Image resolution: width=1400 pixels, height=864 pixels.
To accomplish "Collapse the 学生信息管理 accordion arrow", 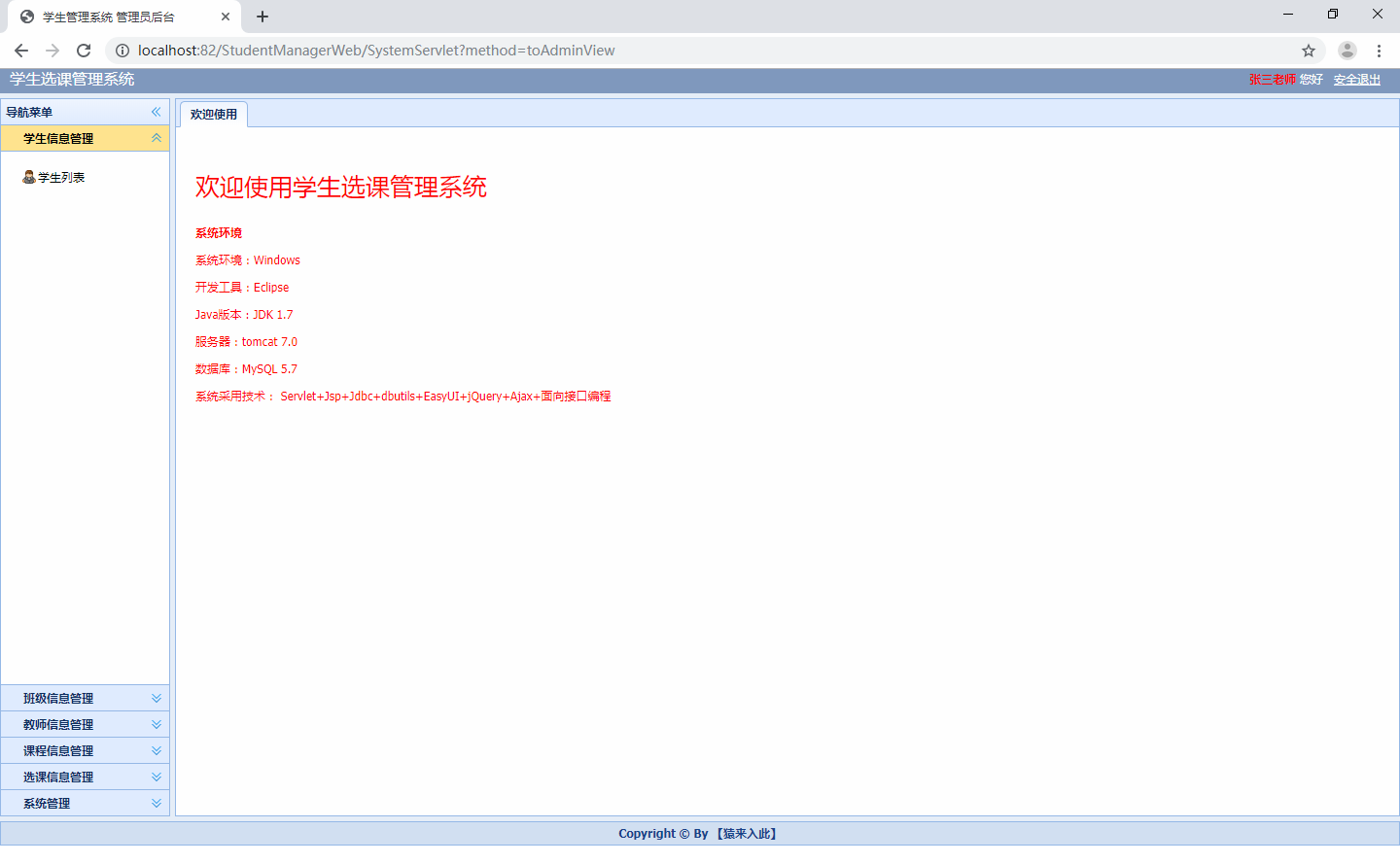I will pos(156,138).
